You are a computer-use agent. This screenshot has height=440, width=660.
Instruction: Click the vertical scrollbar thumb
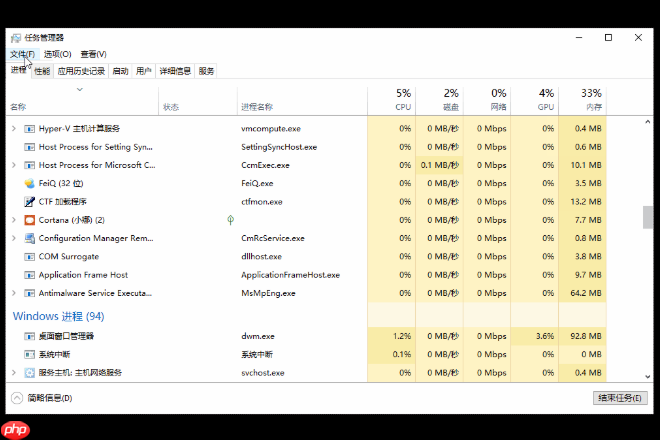click(647, 217)
